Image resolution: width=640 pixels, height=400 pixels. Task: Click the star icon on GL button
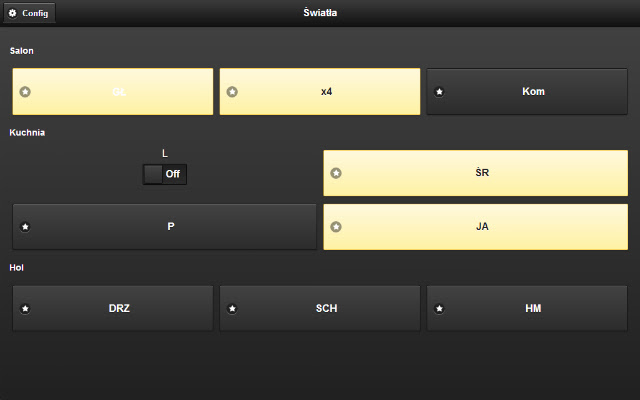click(25, 92)
